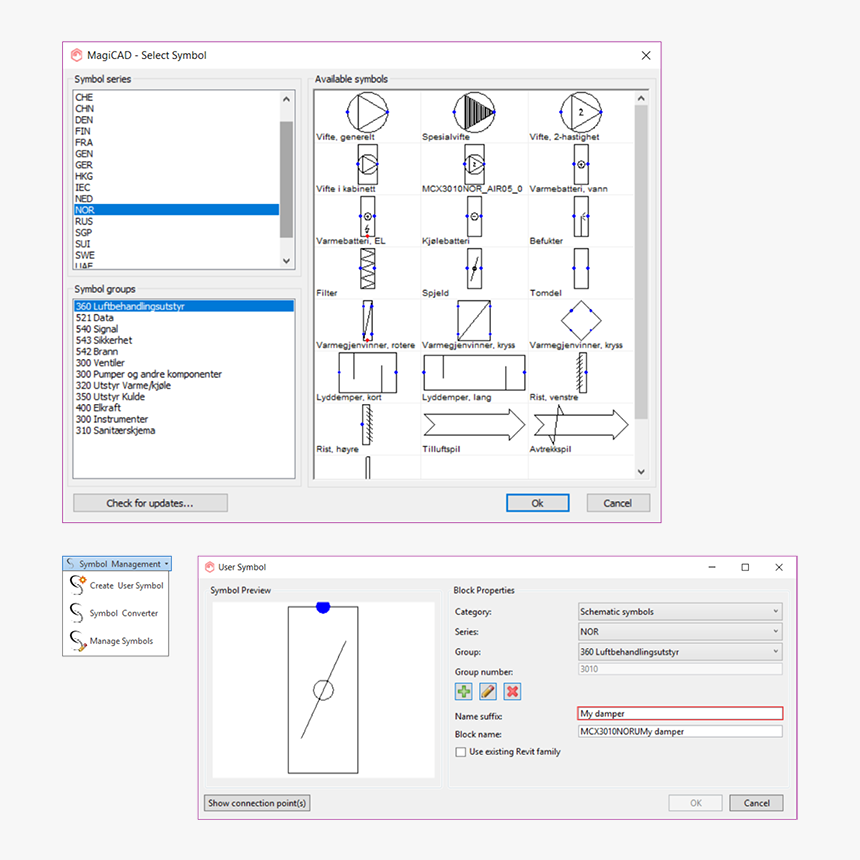Click the Create User Symbol icon
The height and width of the screenshot is (860, 860).
coord(78,585)
